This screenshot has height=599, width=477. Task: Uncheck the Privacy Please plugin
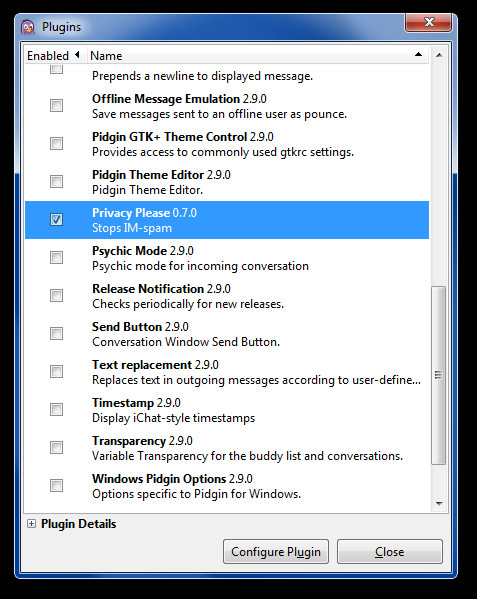[x=57, y=220]
